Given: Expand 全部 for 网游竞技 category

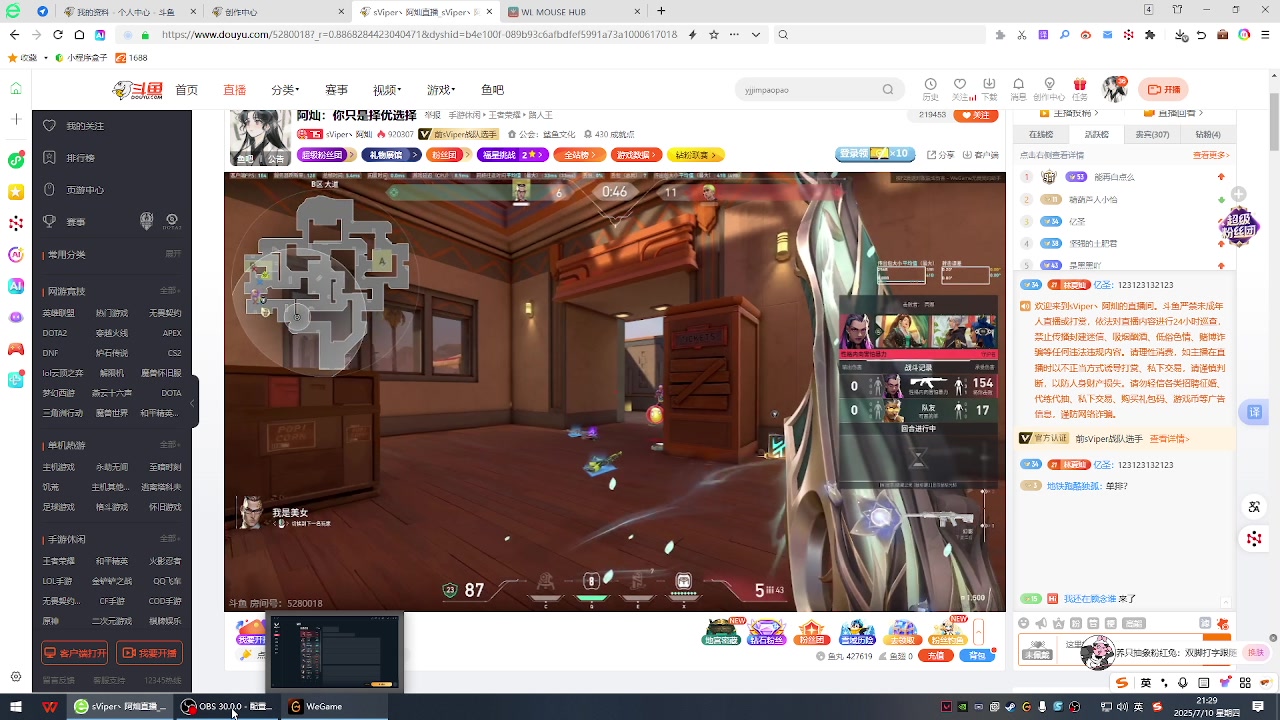Looking at the screenshot, I should [x=171, y=291].
